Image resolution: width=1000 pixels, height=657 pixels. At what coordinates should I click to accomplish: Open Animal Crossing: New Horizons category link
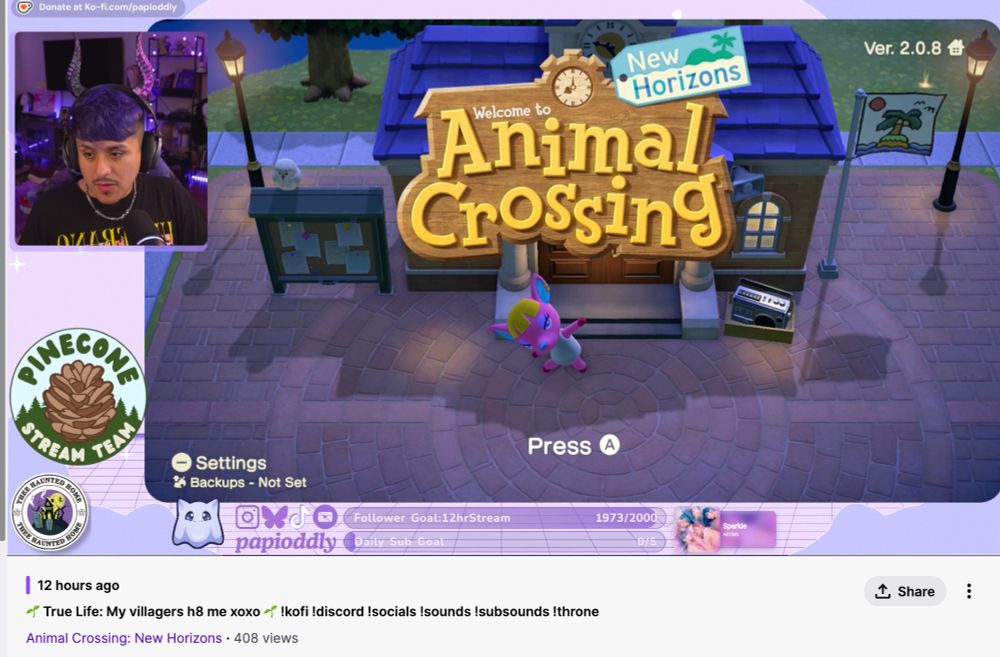[x=124, y=638]
